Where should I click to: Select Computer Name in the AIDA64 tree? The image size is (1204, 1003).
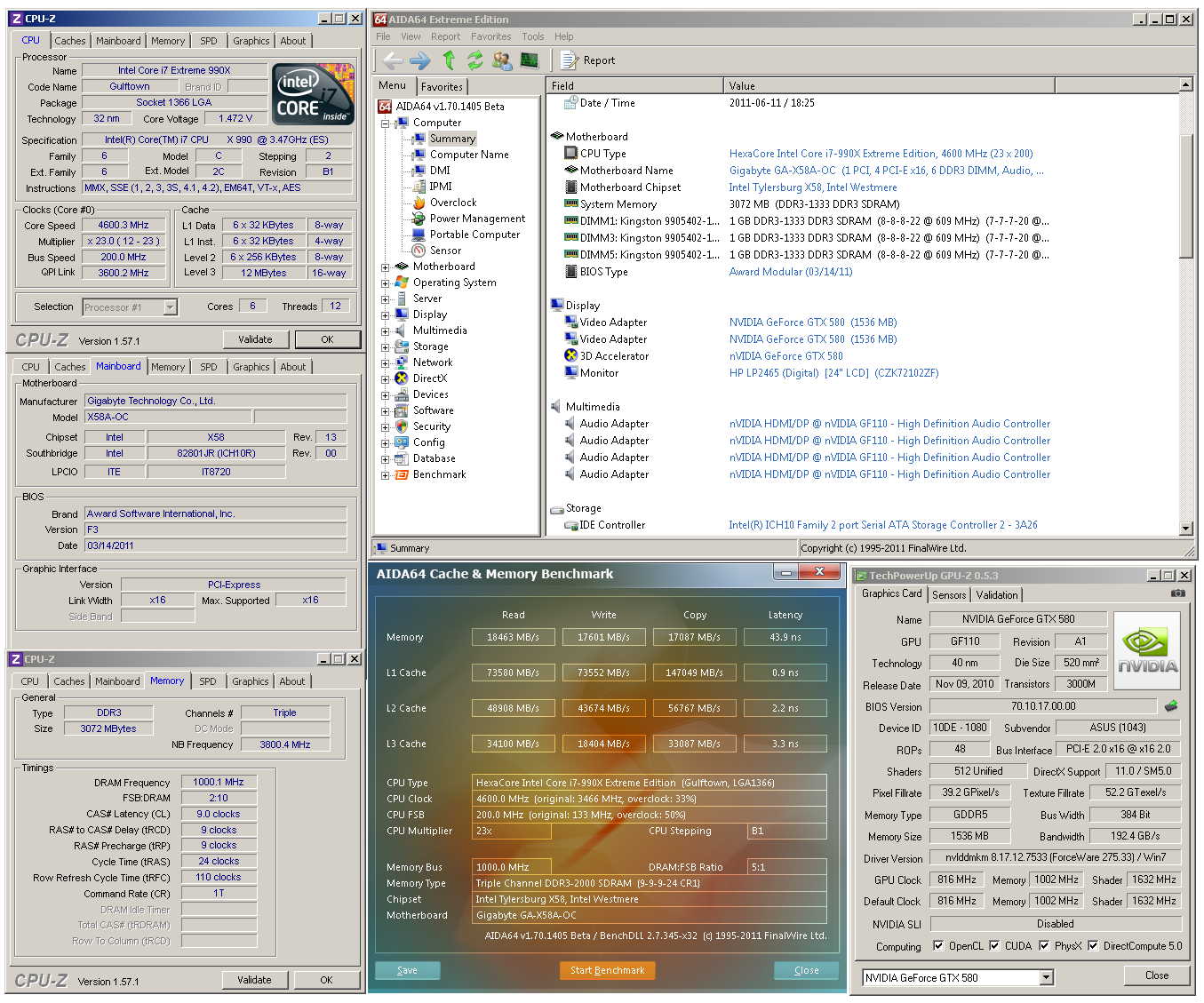point(469,155)
